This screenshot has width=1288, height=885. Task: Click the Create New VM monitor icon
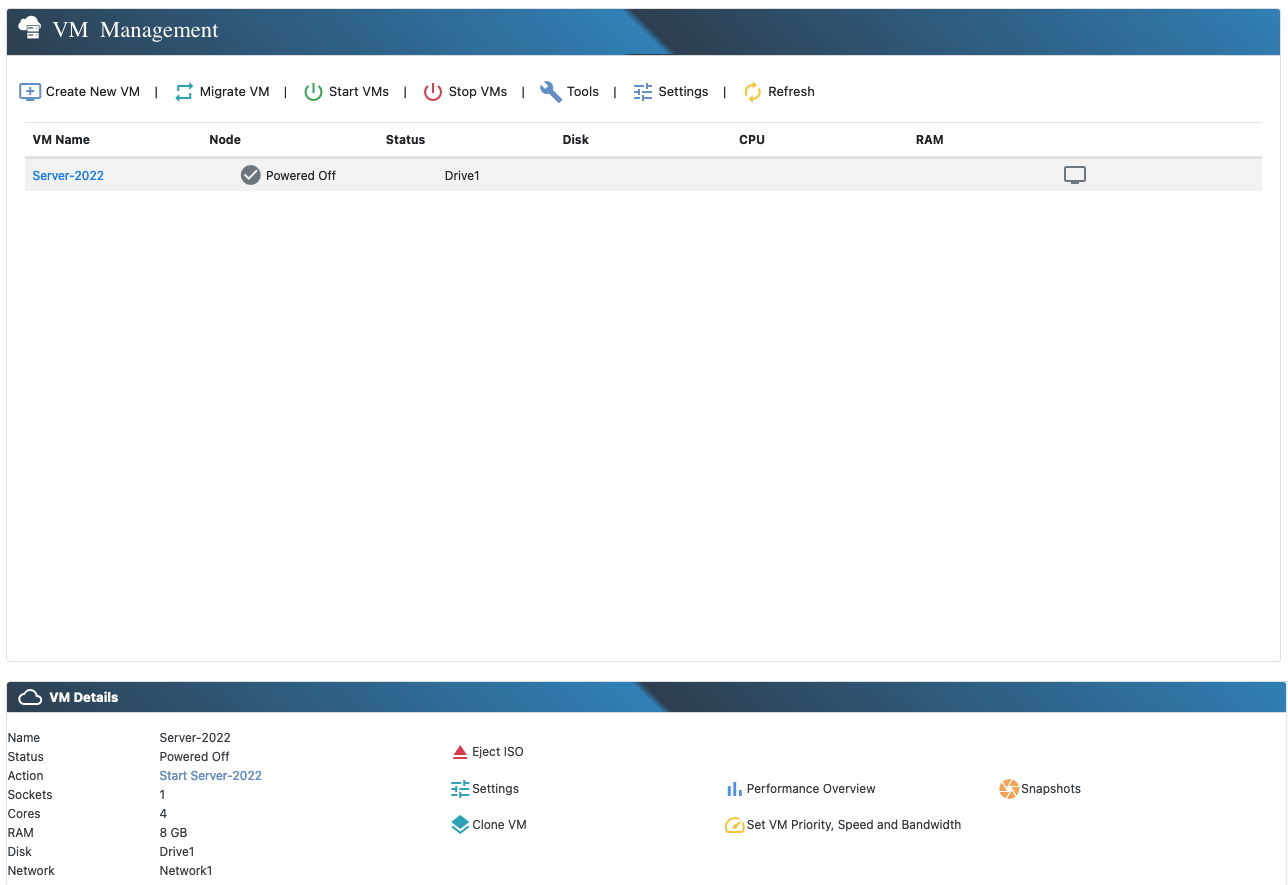point(30,92)
